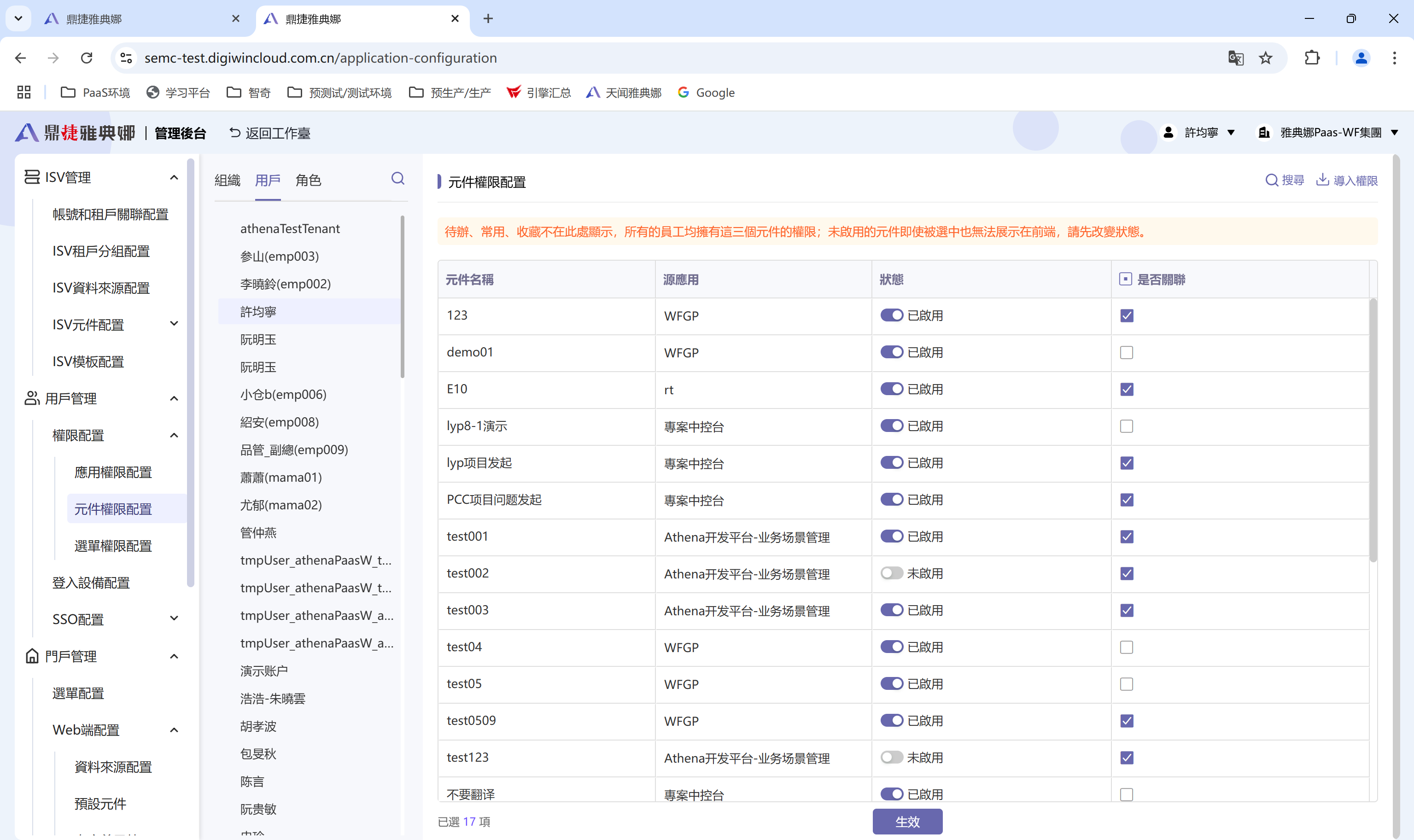Image resolution: width=1414 pixels, height=840 pixels.
Task: Uncheck the 123 association checkbox
Action: pyautogui.click(x=1127, y=315)
